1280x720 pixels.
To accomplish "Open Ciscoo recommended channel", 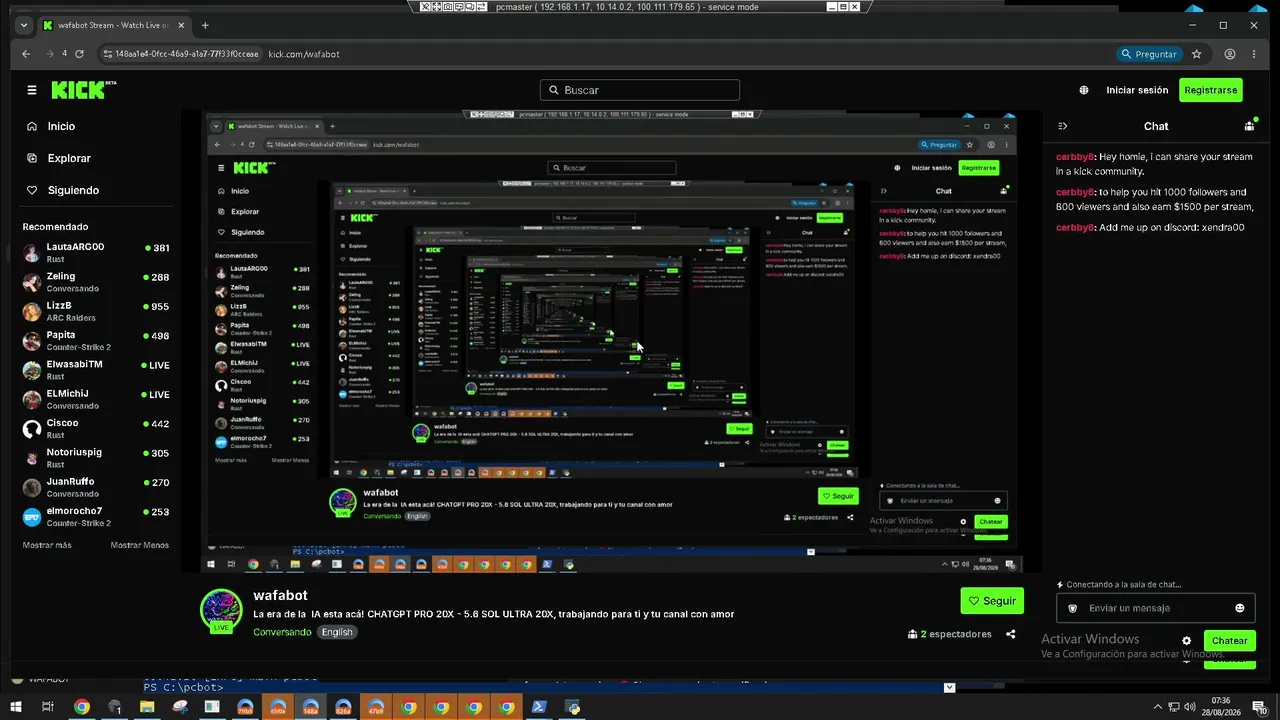I will (96, 429).
